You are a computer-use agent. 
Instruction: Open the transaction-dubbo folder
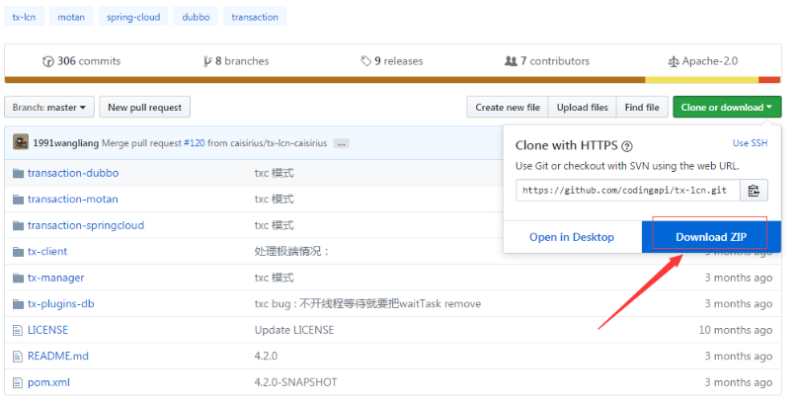[73, 173]
